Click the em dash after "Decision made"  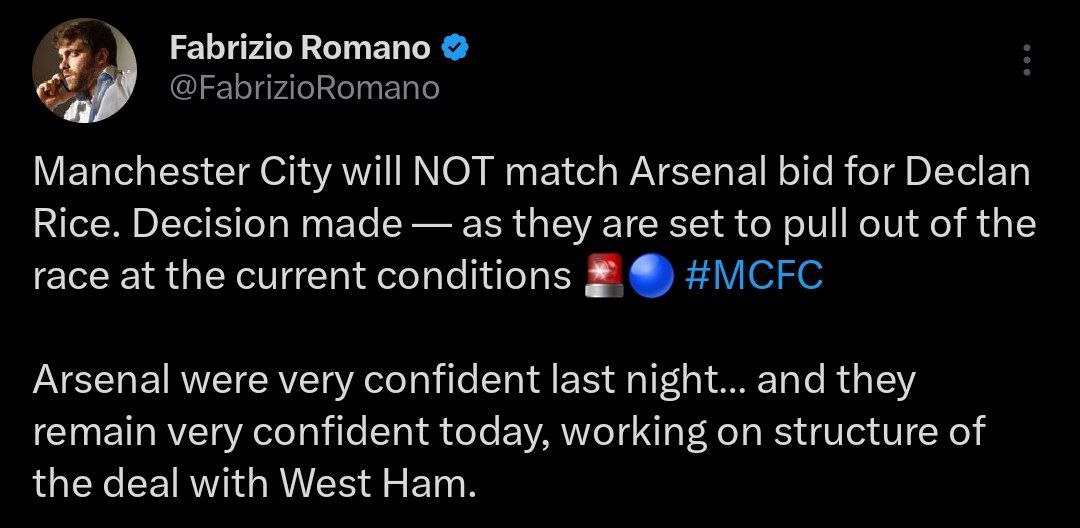point(433,226)
